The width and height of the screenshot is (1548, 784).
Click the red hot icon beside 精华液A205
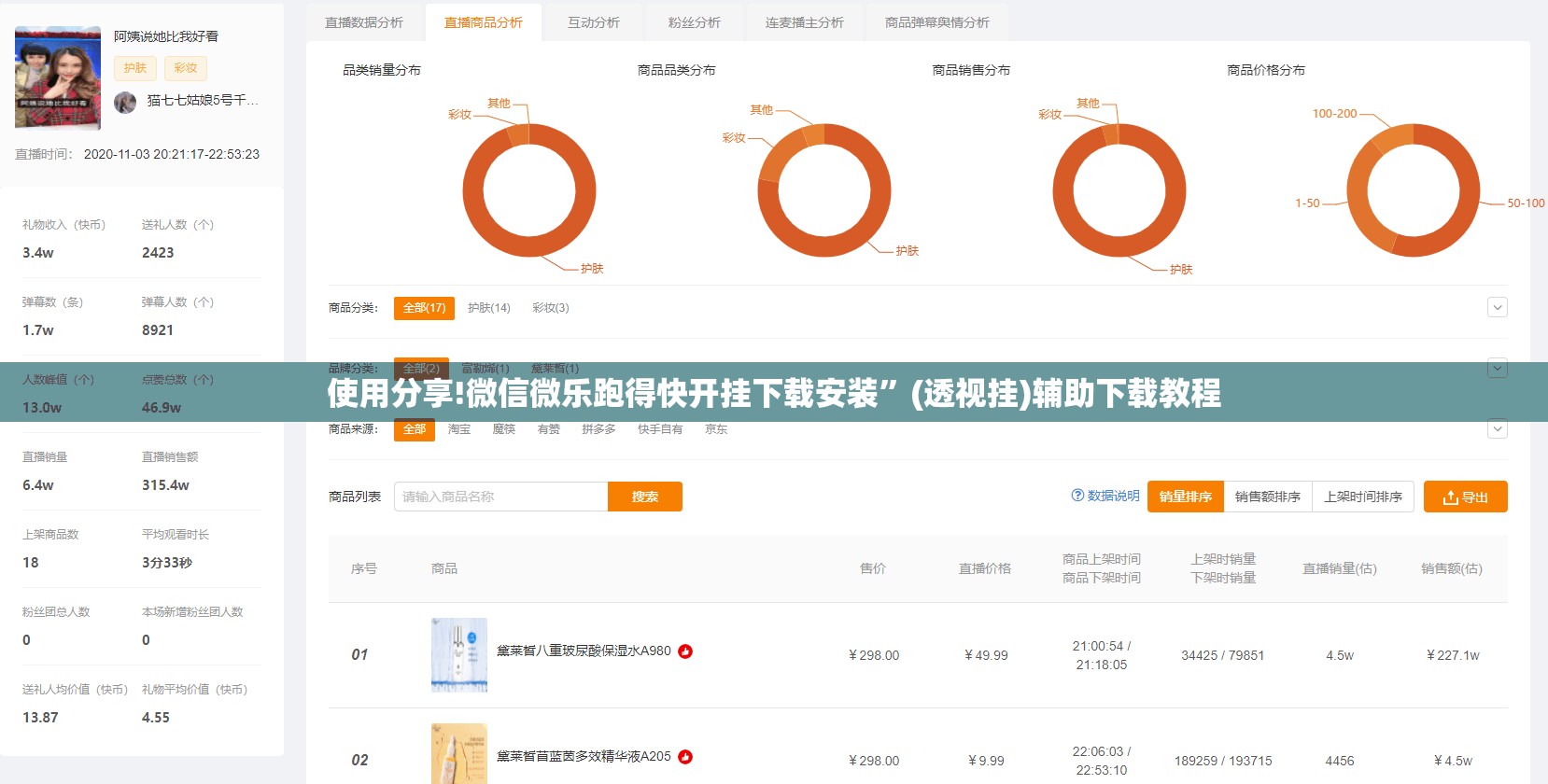point(685,757)
